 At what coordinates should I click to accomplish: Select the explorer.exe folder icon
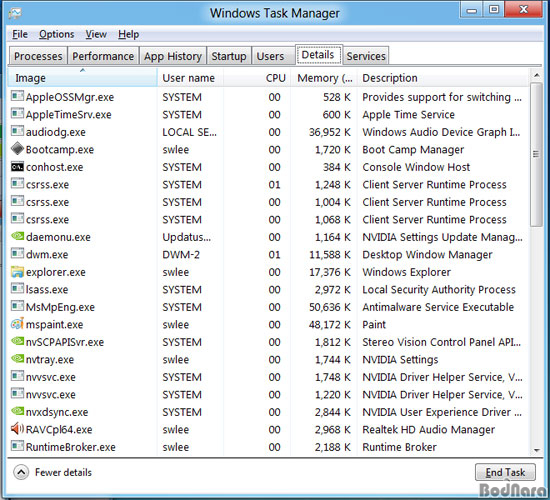(x=17, y=272)
